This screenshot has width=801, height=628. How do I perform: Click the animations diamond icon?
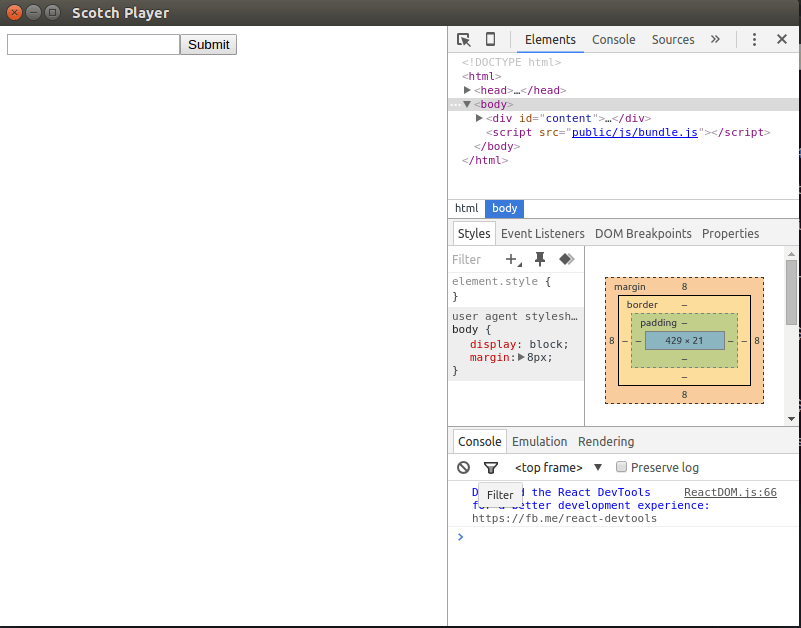pyautogui.click(x=567, y=259)
